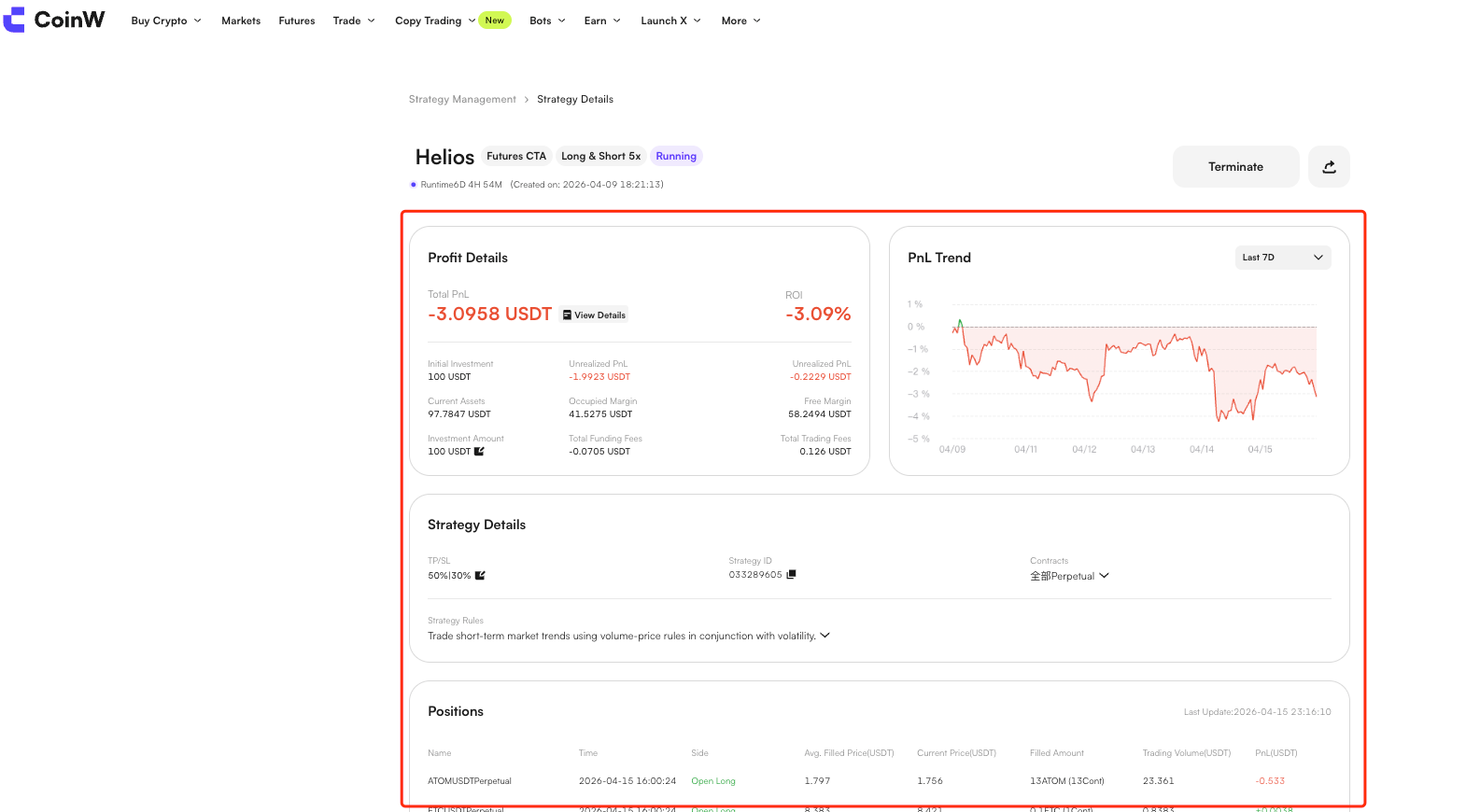1466x812 pixels.
Task: Expand the Strategy Rules description
Action: tap(825, 636)
